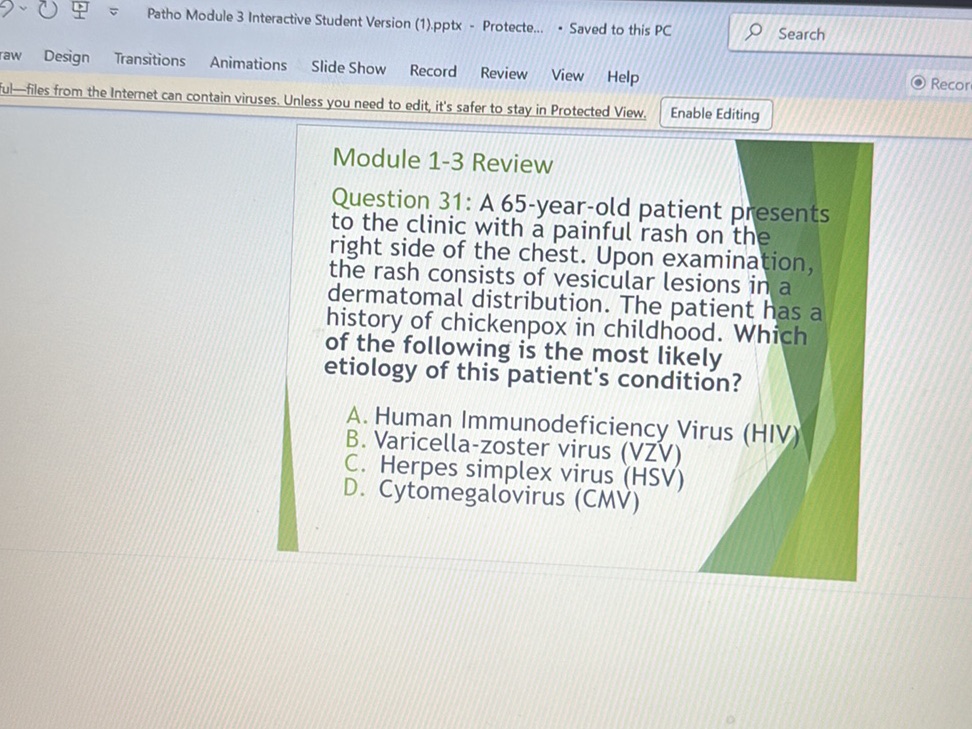Open the Design tab

(x=66, y=58)
